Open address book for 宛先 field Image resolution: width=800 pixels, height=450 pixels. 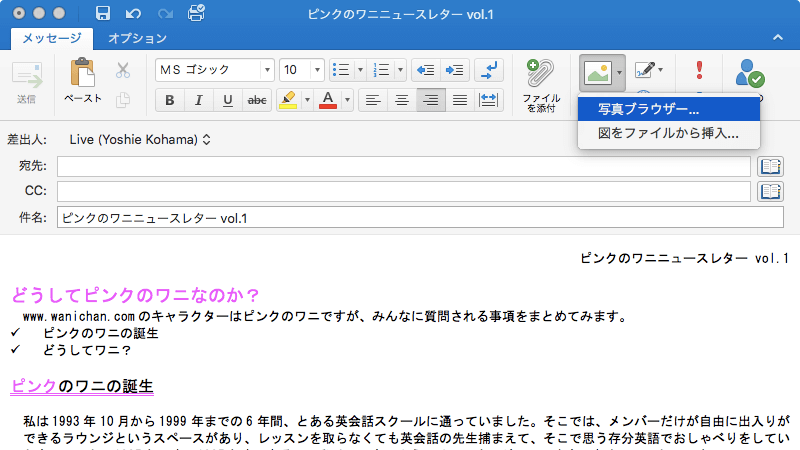pos(770,166)
